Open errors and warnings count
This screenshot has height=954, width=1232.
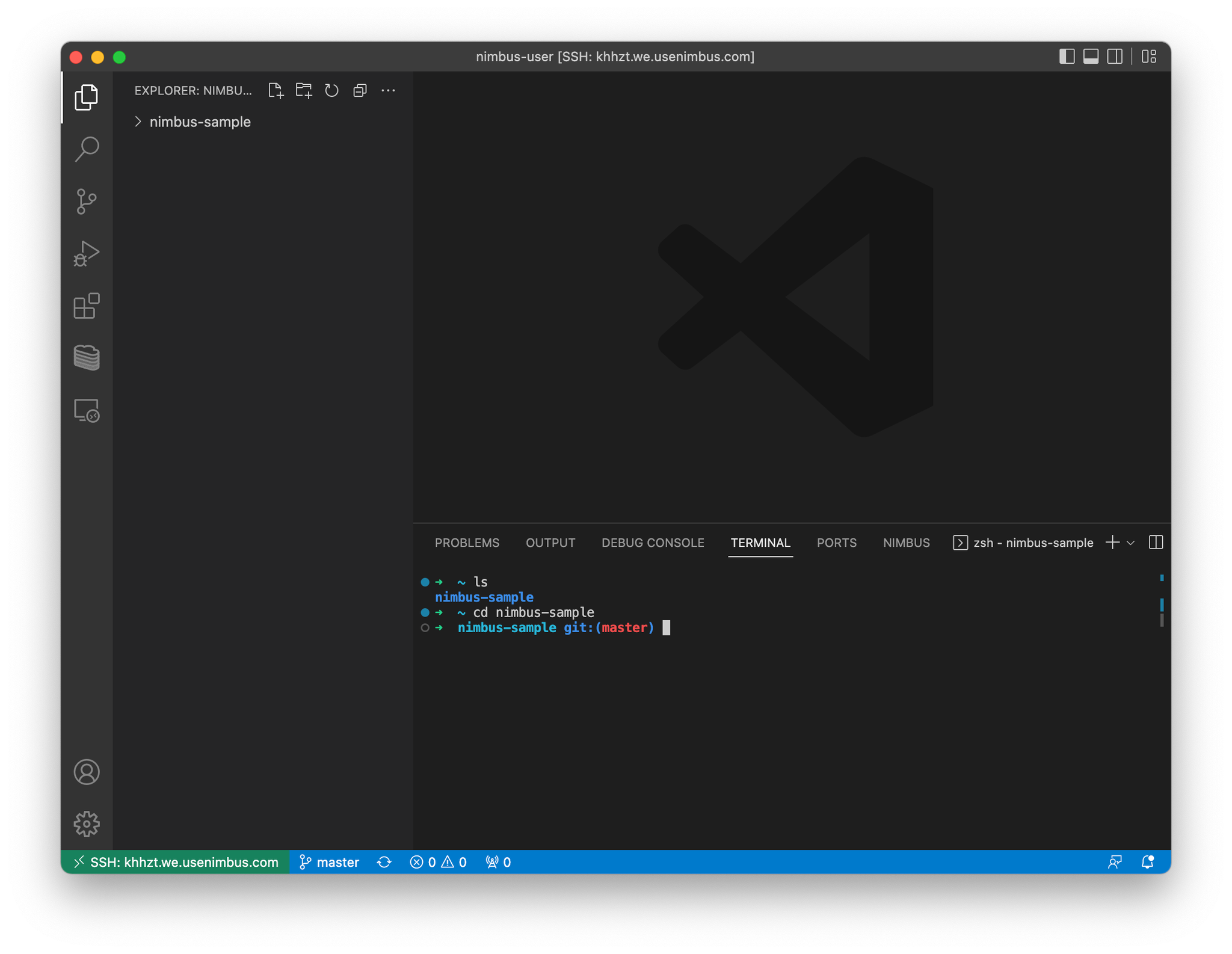(438, 862)
